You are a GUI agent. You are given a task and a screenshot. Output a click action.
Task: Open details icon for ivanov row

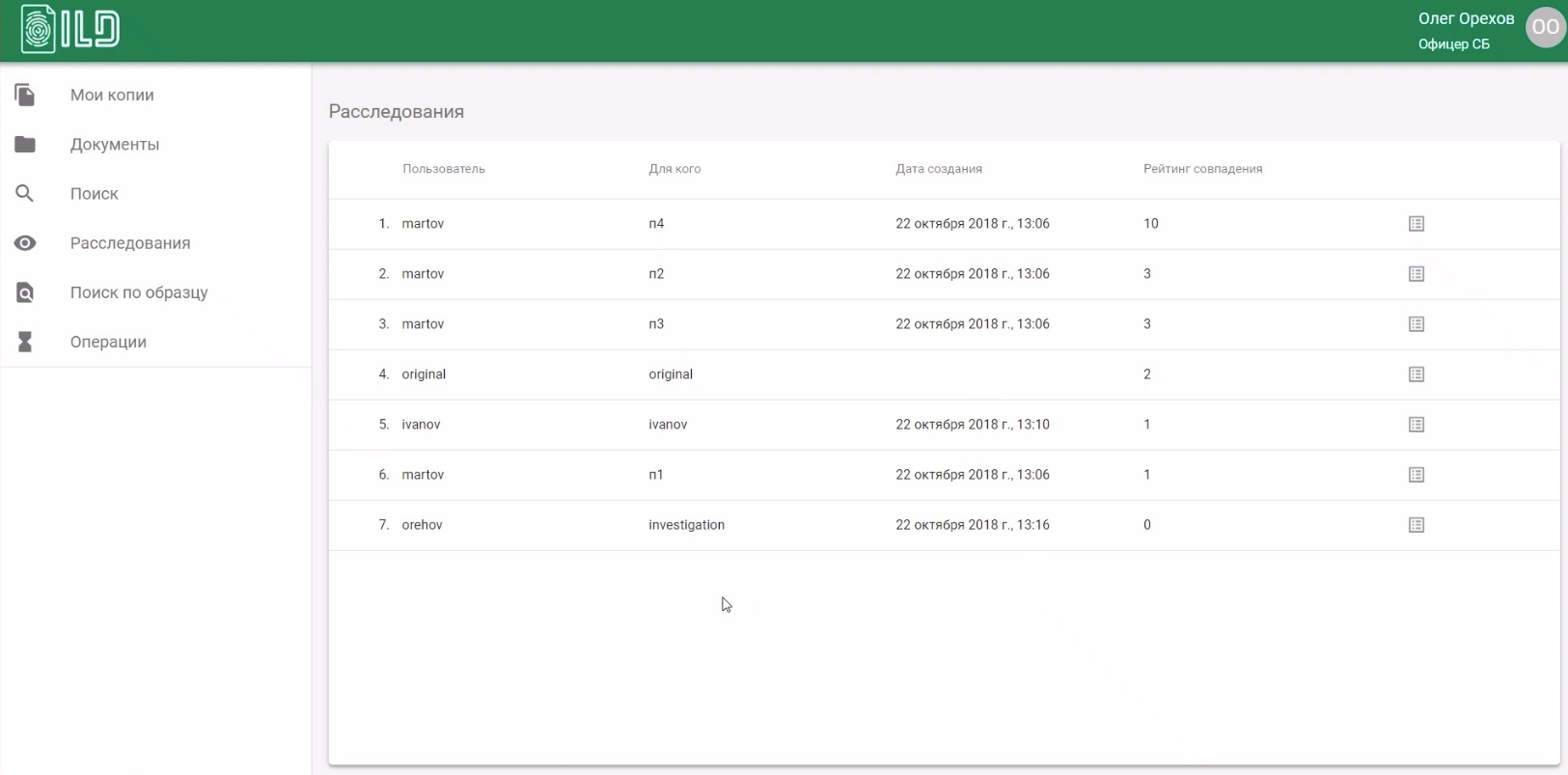pyautogui.click(x=1417, y=425)
